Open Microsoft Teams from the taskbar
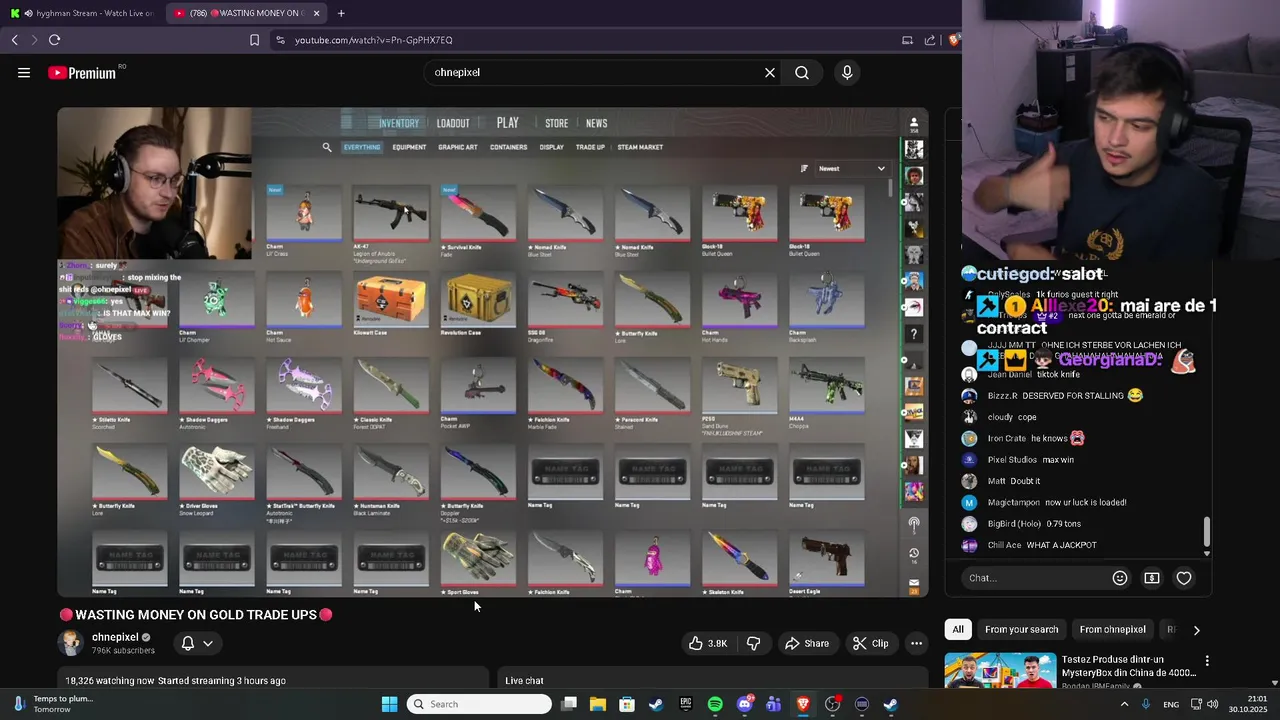 [773, 704]
